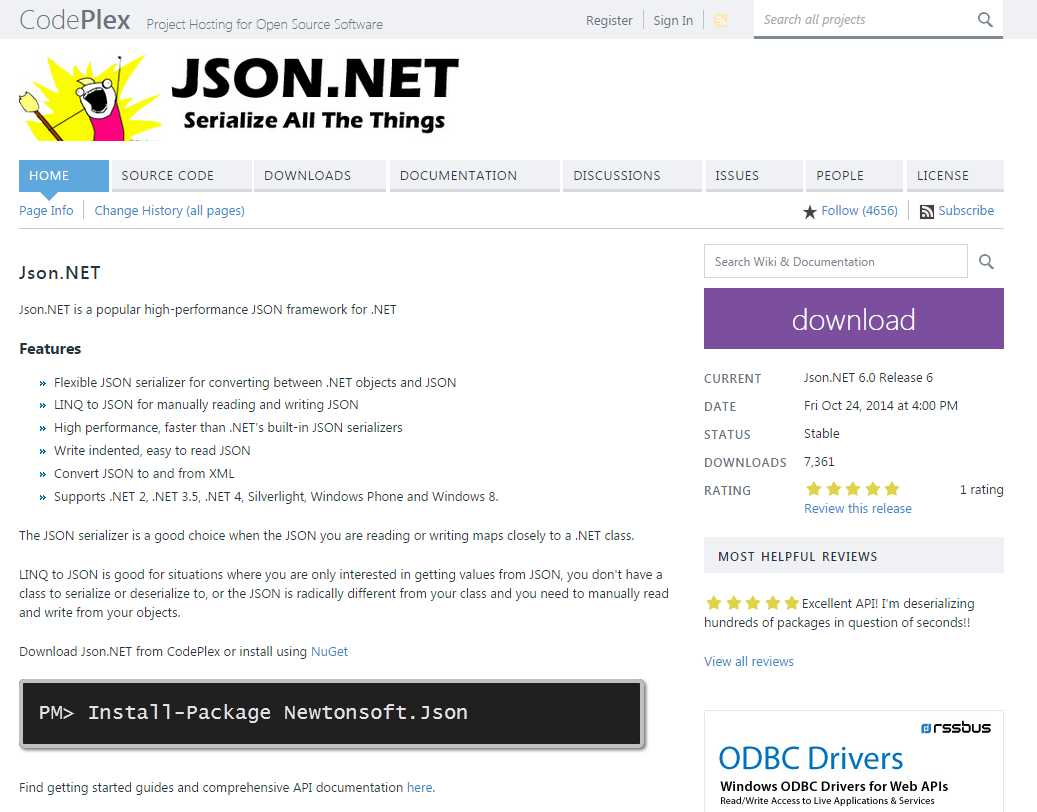Click 'Convert JSON to and from XML' item
Viewport: 1037px width, 812px height.
click(x=144, y=473)
